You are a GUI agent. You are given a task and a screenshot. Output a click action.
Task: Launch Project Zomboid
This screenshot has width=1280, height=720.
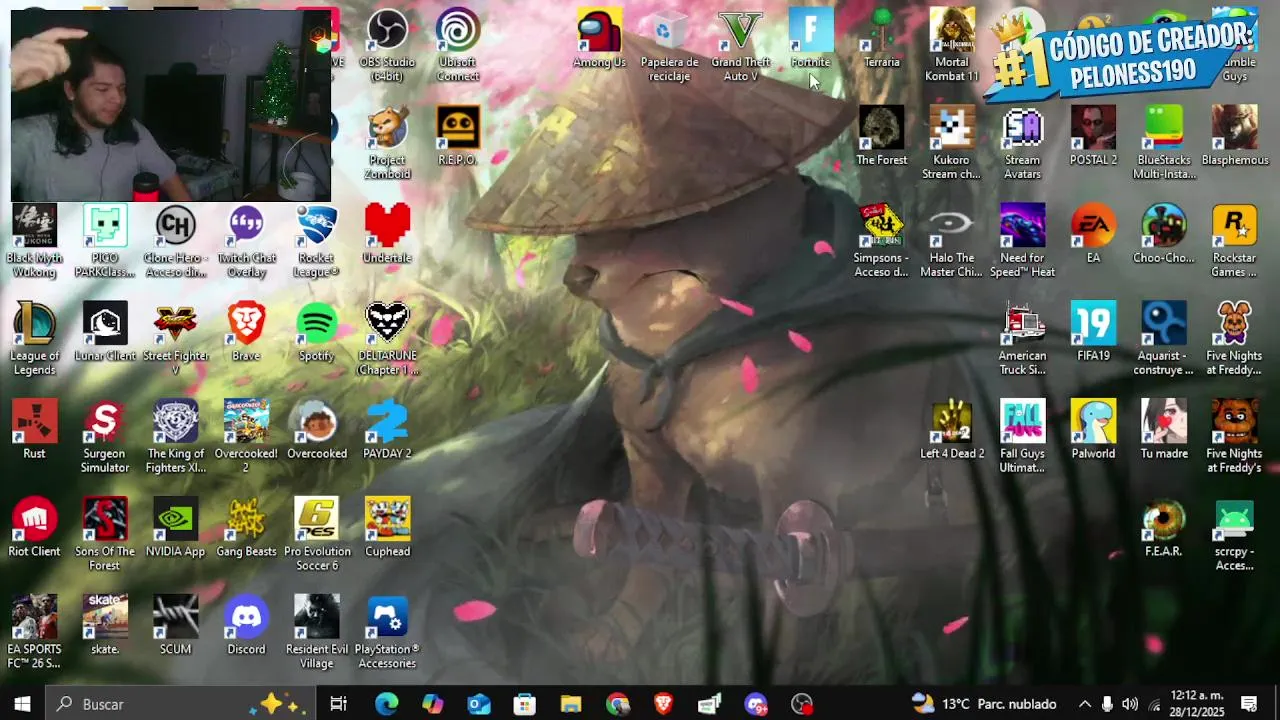pyautogui.click(x=387, y=144)
